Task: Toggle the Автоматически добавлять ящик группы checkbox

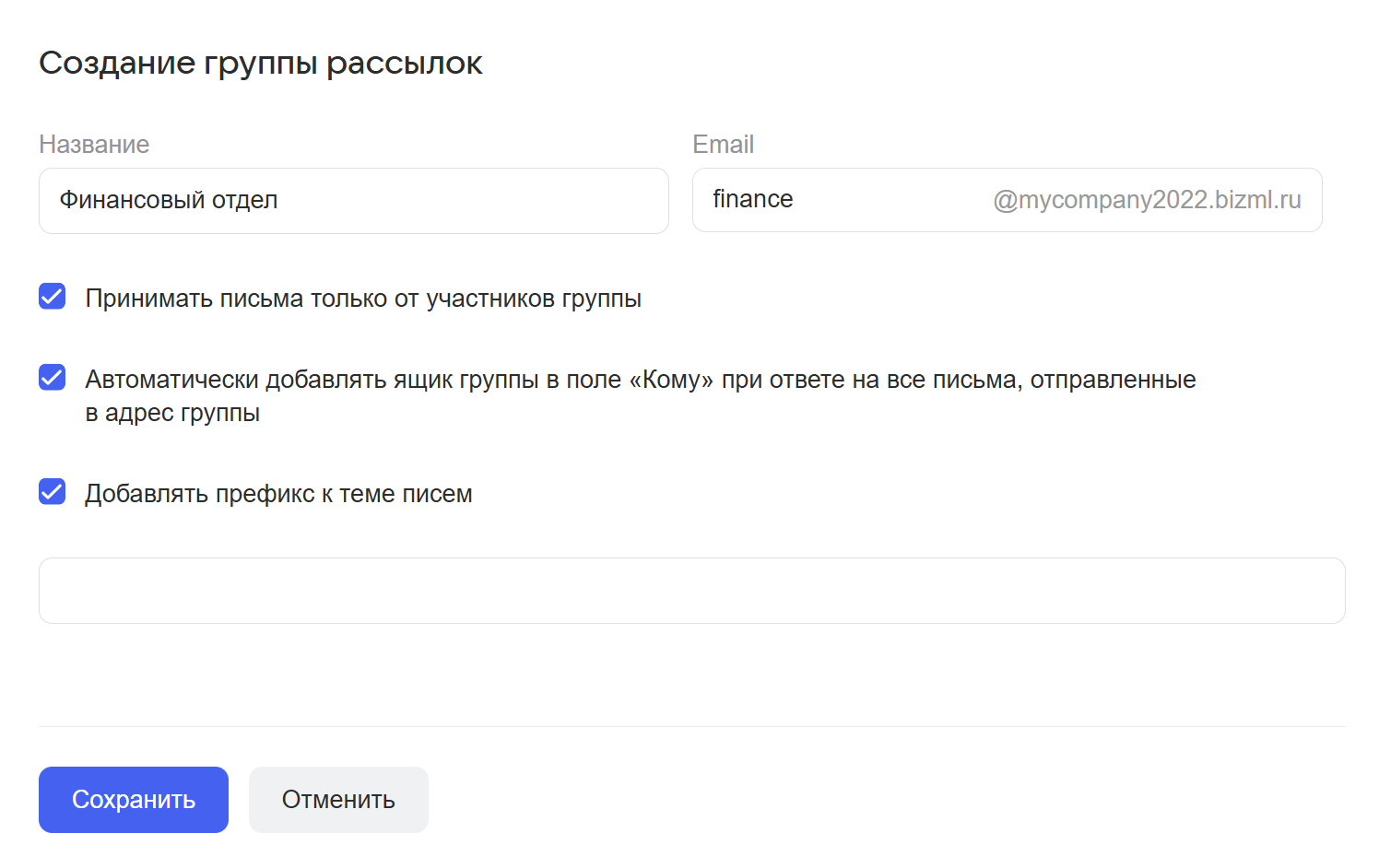Action: click(53, 378)
